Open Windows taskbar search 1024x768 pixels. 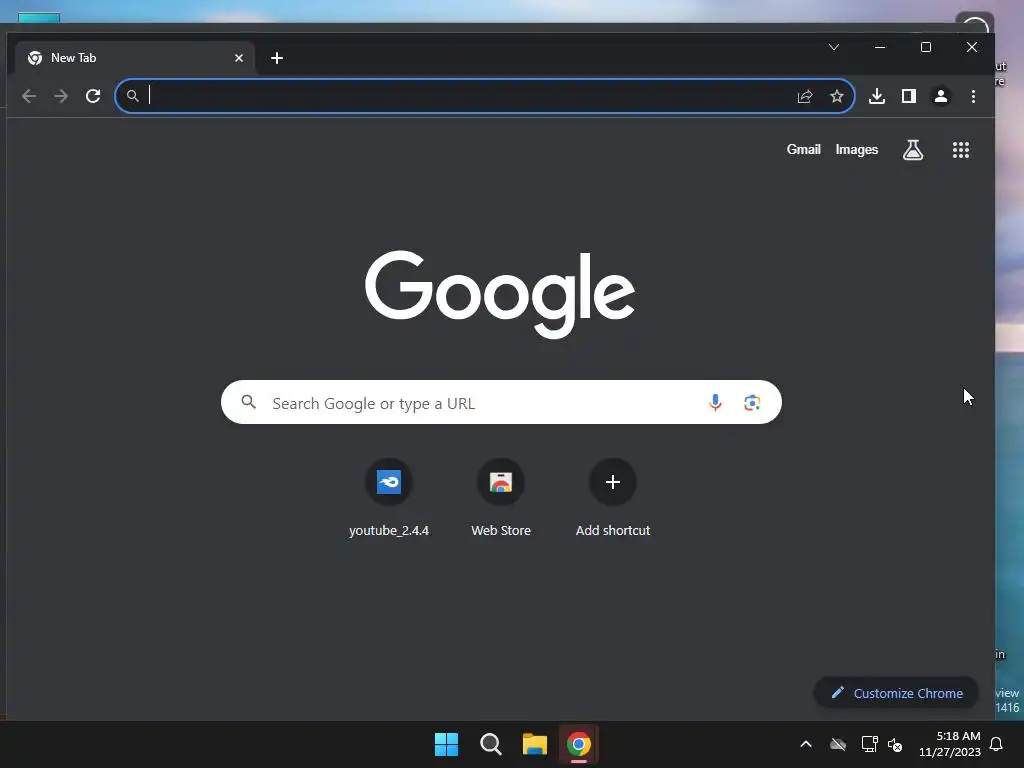pos(490,744)
